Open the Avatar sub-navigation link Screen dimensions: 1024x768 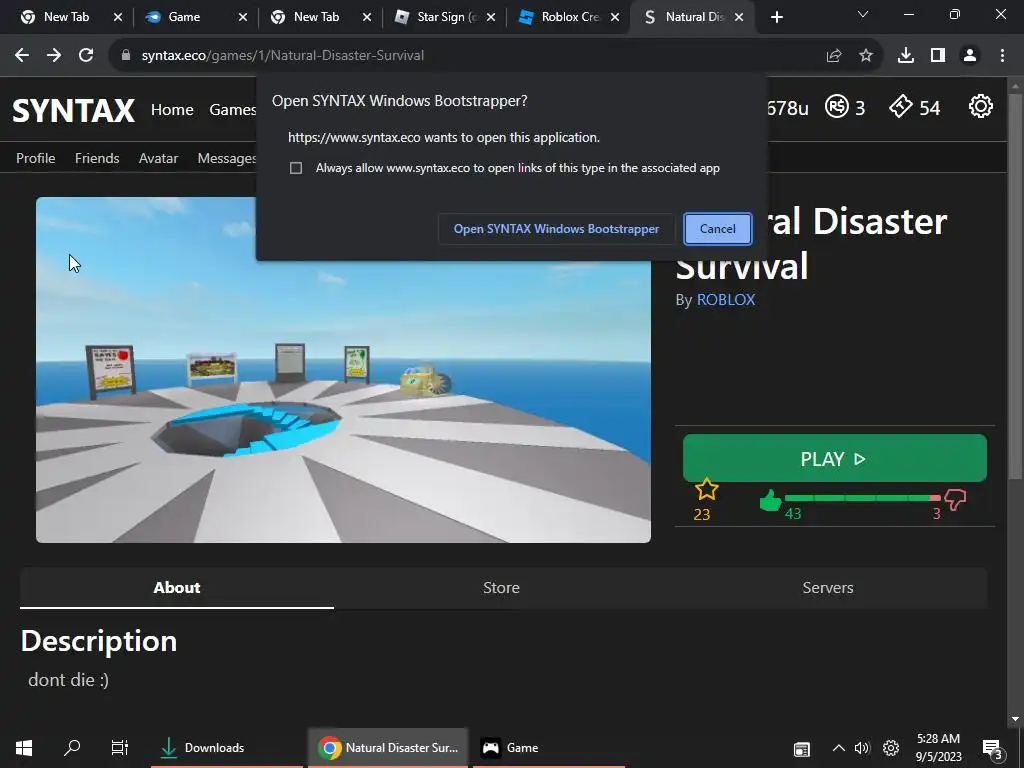pos(158,158)
